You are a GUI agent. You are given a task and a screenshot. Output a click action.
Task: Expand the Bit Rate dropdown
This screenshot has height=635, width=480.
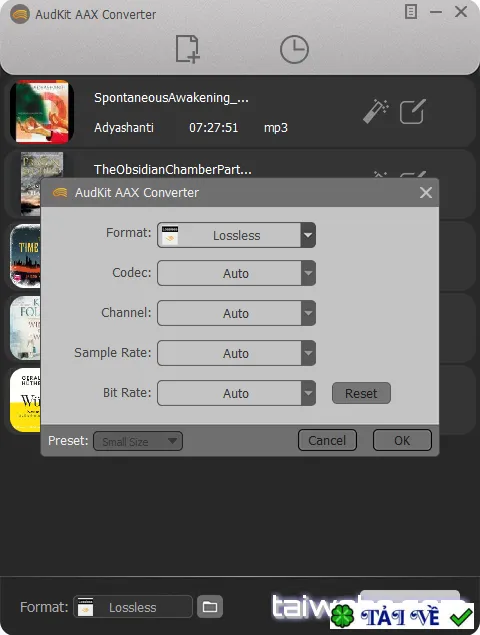pos(308,393)
